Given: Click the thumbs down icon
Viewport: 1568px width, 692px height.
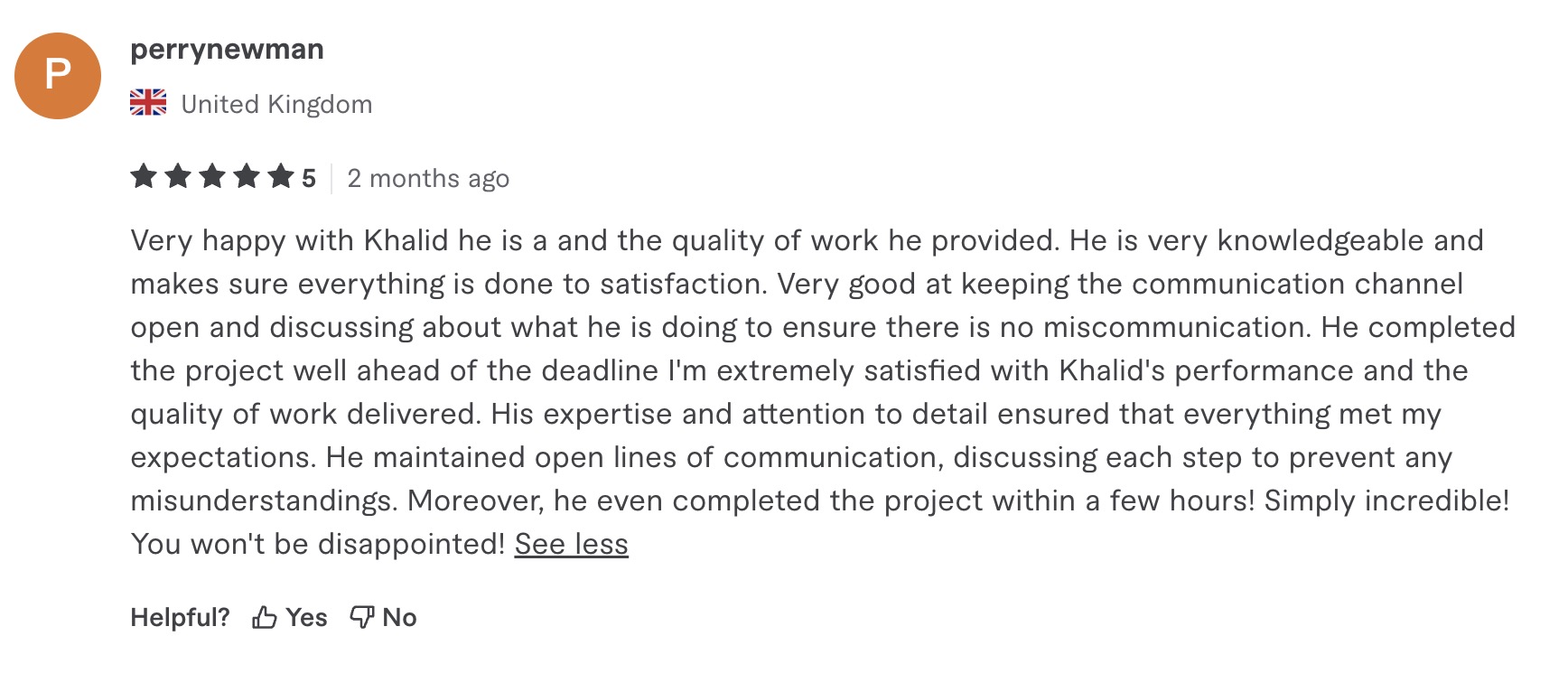Looking at the screenshot, I should tap(362, 618).
